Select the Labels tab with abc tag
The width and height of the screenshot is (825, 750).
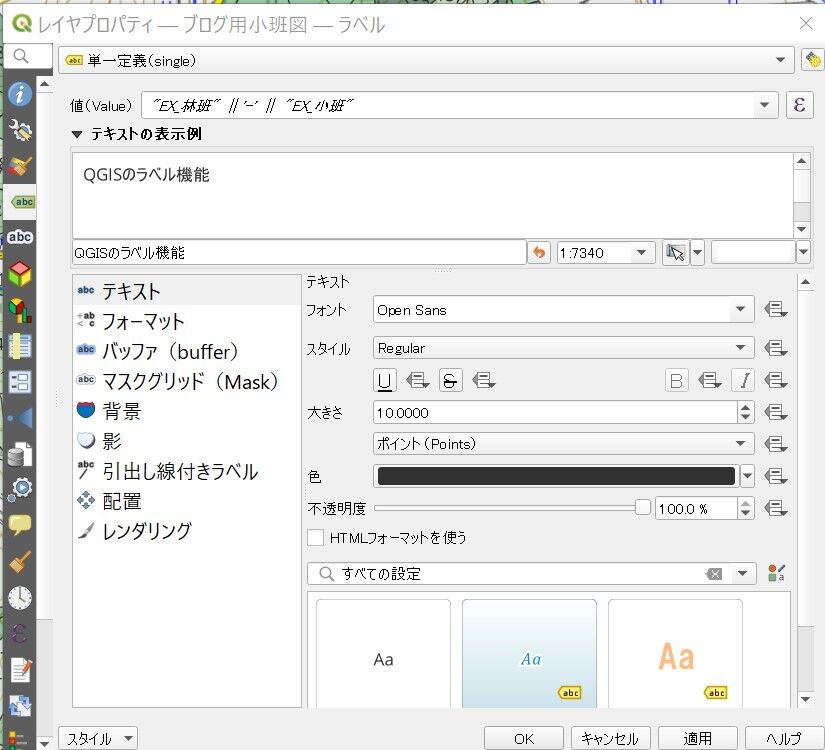pyautogui.click(x=22, y=202)
